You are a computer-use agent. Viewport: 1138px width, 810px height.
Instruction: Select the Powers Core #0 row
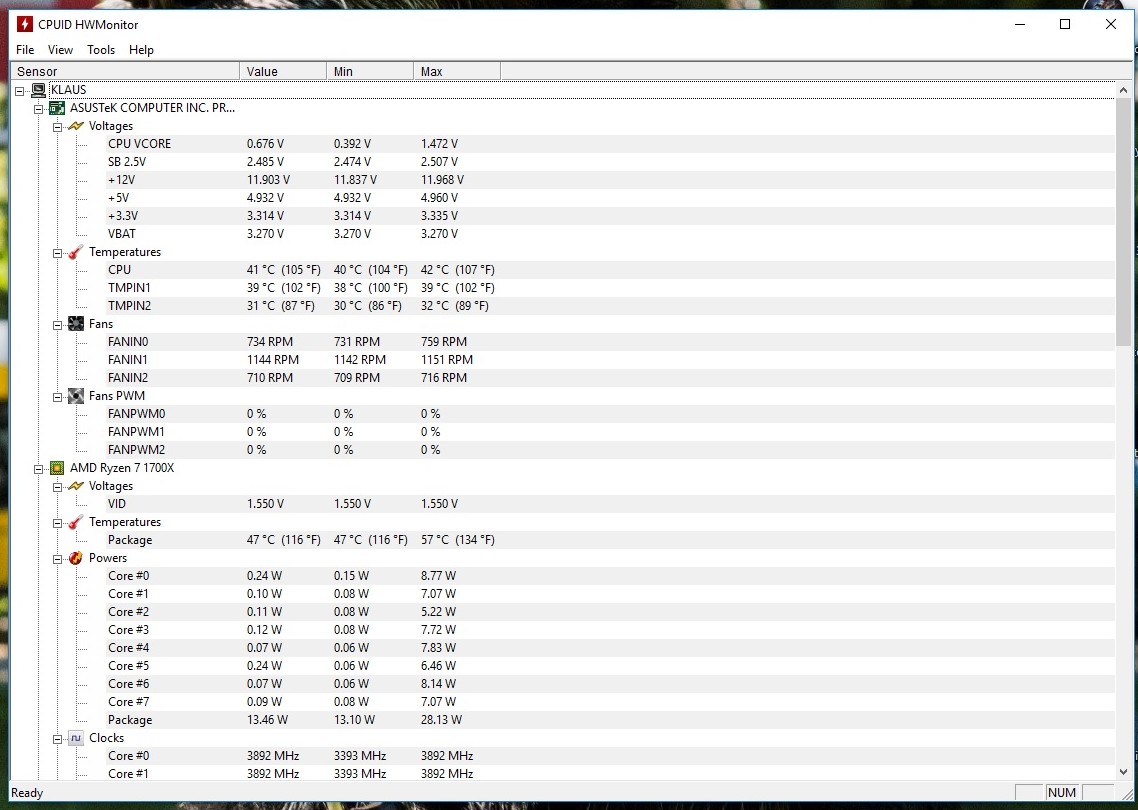pos(610,576)
